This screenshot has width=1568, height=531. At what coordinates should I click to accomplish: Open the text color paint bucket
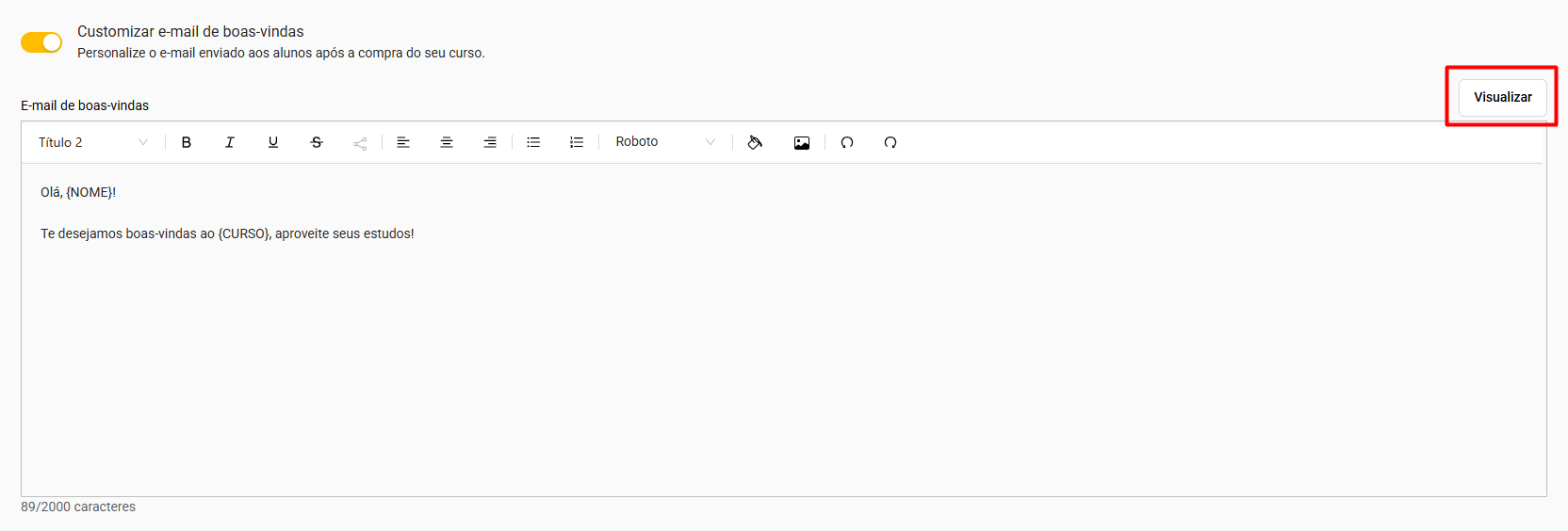pyautogui.click(x=755, y=142)
